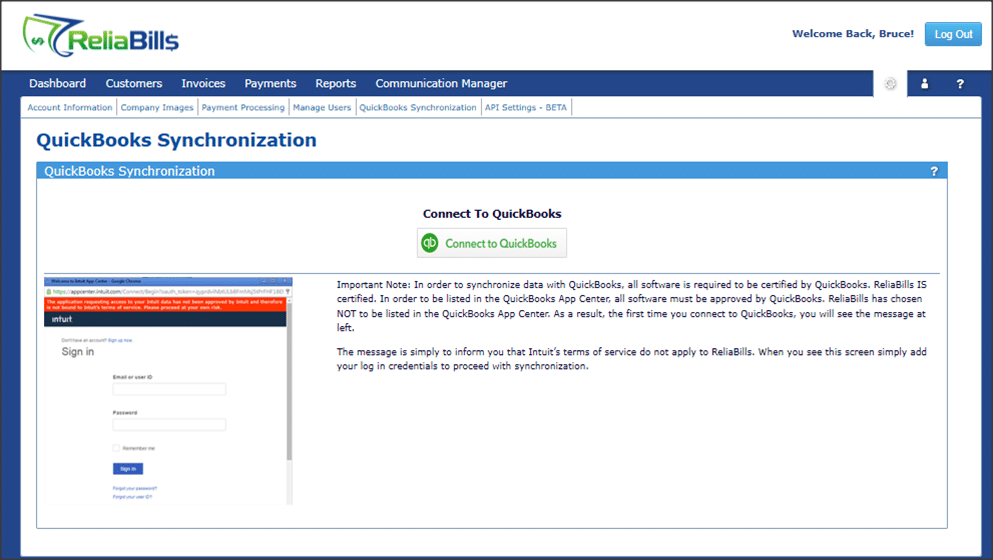The image size is (993, 560).
Task: Open Communication Manager
Action: pyautogui.click(x=441, y=84)
